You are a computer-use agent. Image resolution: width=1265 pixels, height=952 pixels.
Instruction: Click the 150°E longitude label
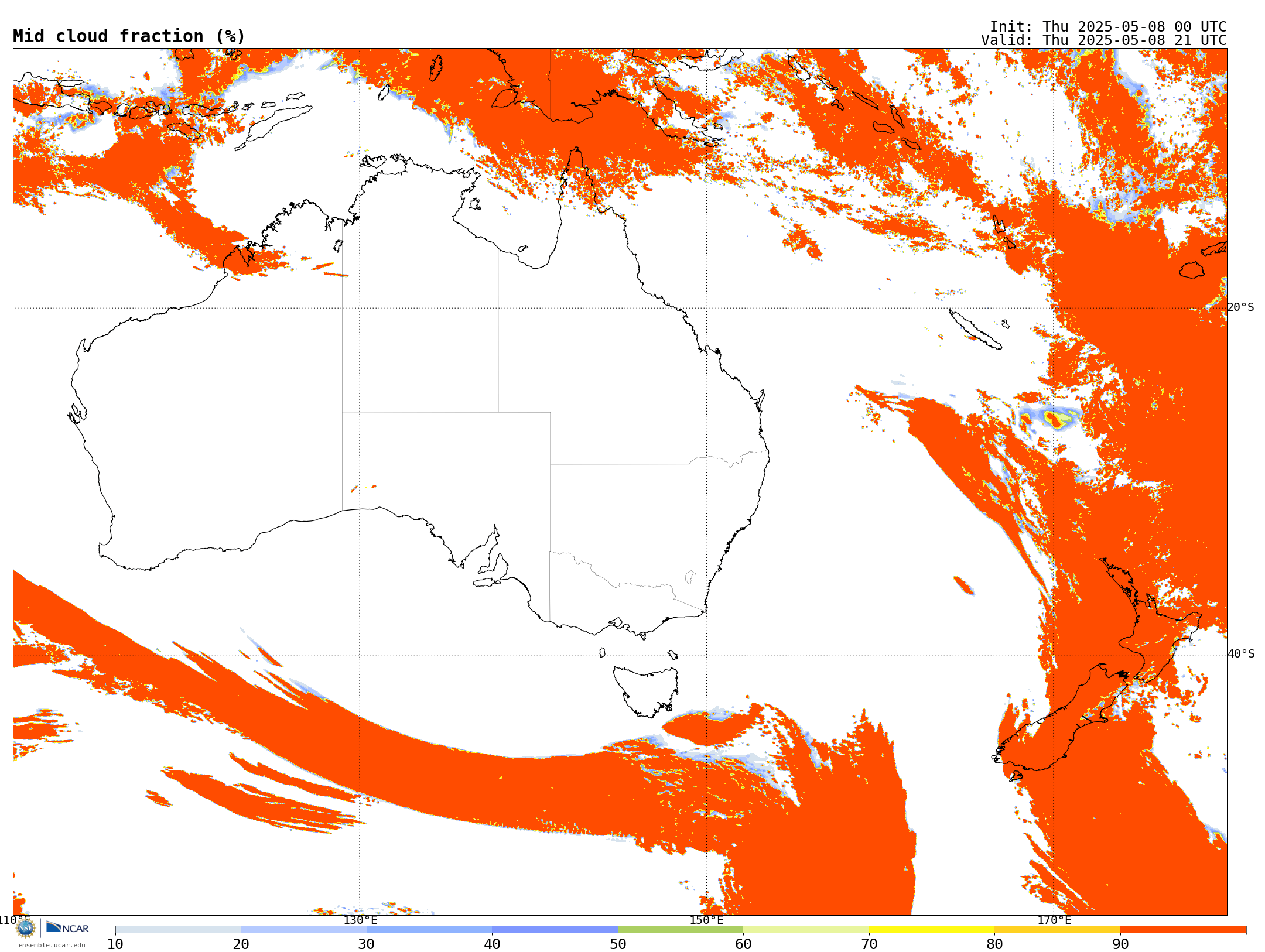click(x=706, y=920)
